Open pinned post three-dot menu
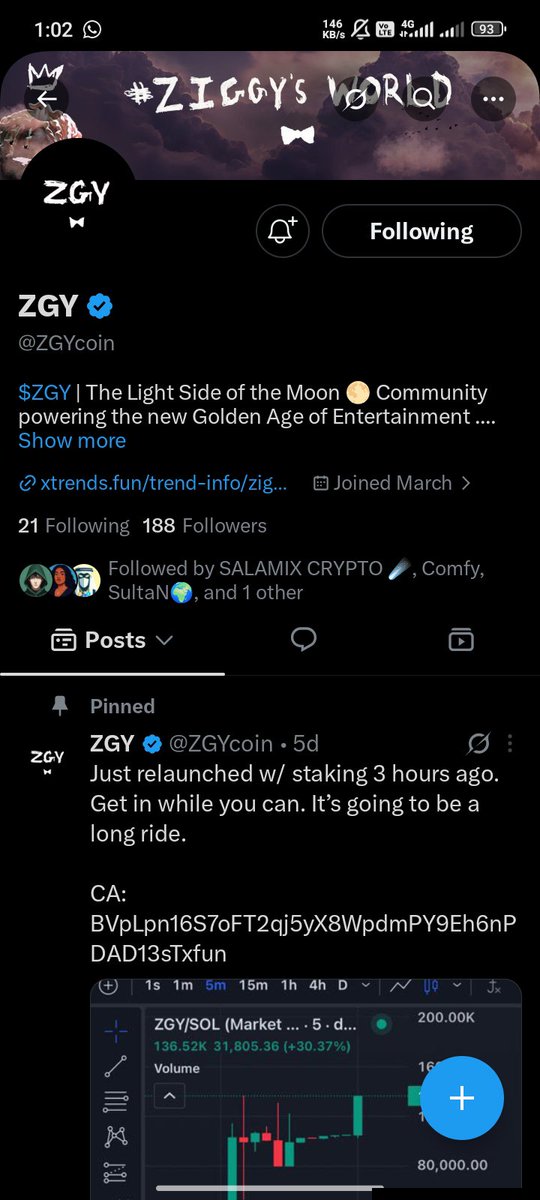The image size is (540, 1200). 511,743
